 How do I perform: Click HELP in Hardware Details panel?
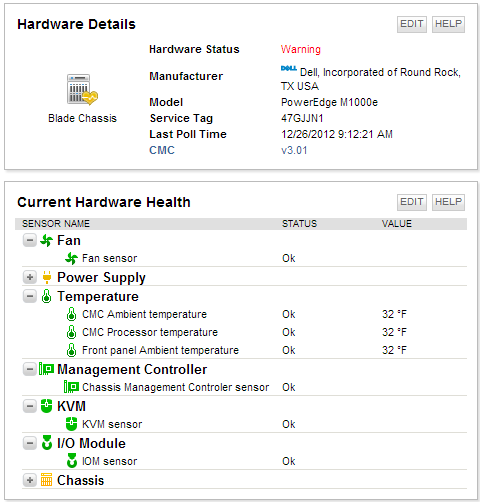click(448, 24)
